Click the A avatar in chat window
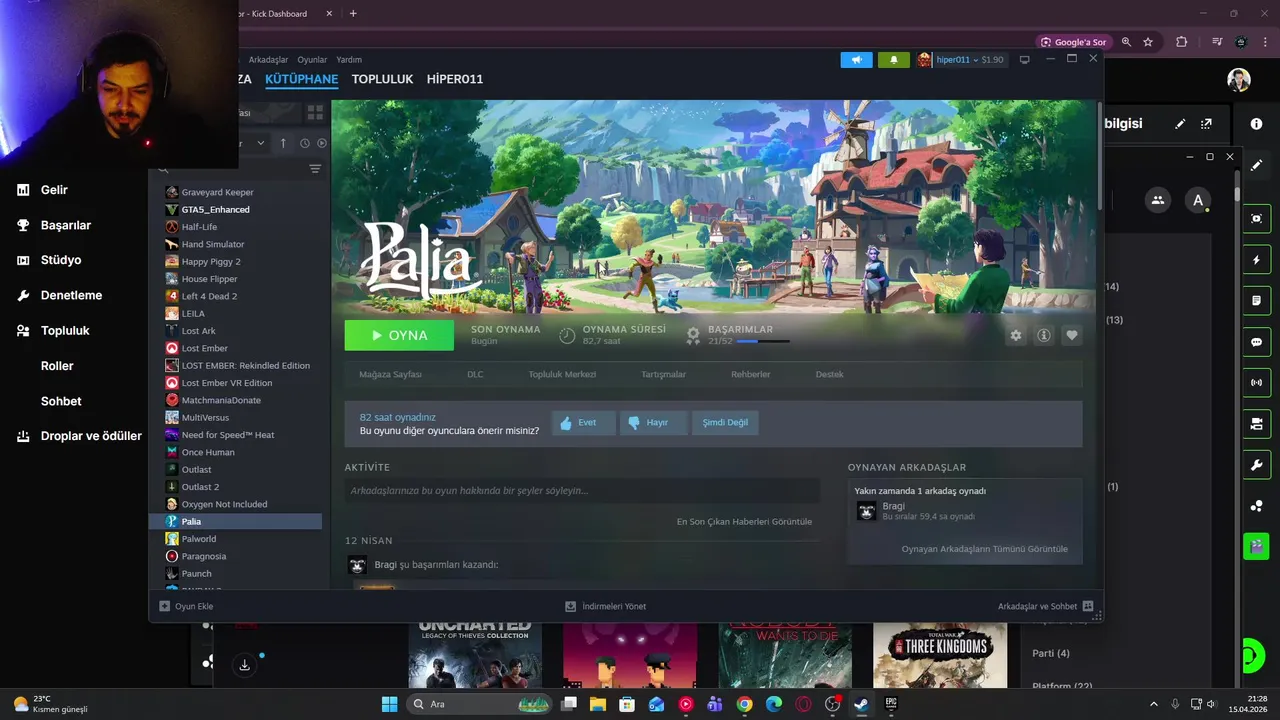Image resolution: width=1280 pixels, height=720 pixels. coord(1198,200)
